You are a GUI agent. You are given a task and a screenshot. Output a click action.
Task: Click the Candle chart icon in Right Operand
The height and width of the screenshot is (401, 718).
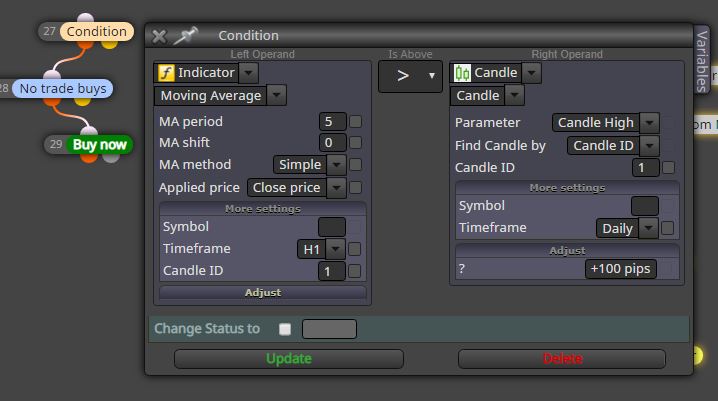pyautogui.click(x=462, y=73)
